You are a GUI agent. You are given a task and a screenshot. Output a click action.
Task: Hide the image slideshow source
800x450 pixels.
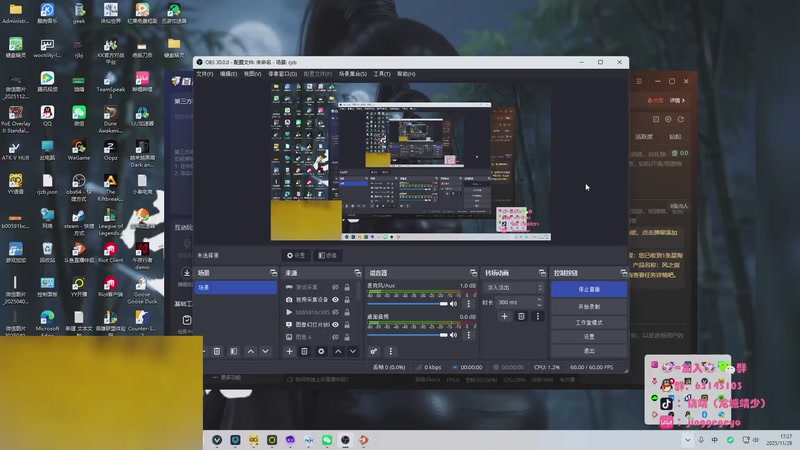tap(335, 324)
